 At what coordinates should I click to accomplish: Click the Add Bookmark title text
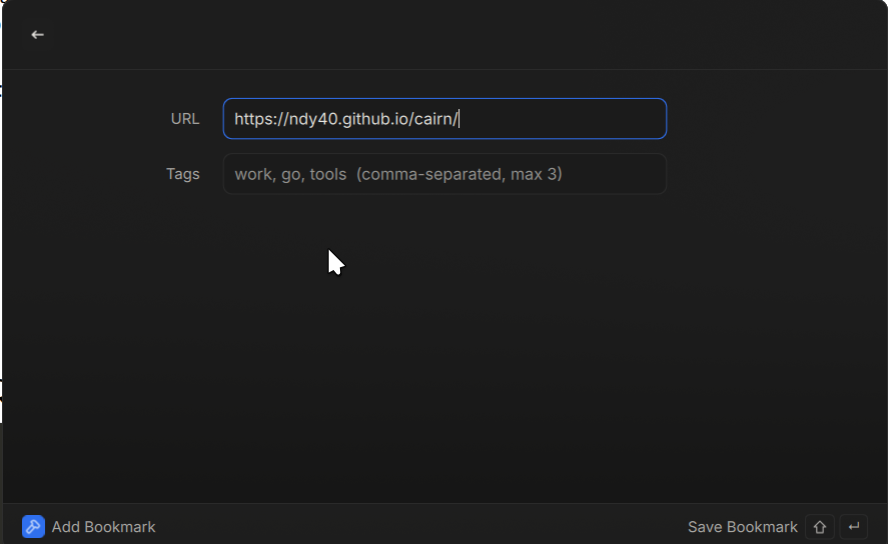pos(104,527)
